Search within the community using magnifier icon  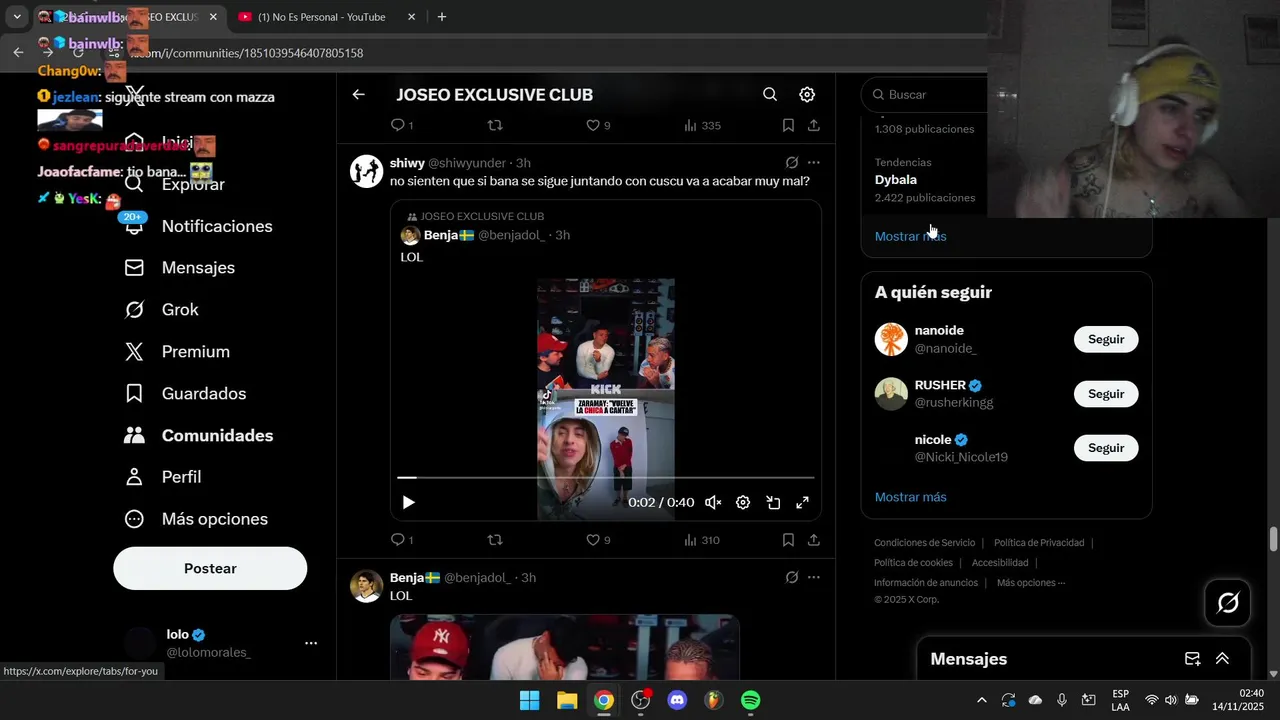pos(770,94)
